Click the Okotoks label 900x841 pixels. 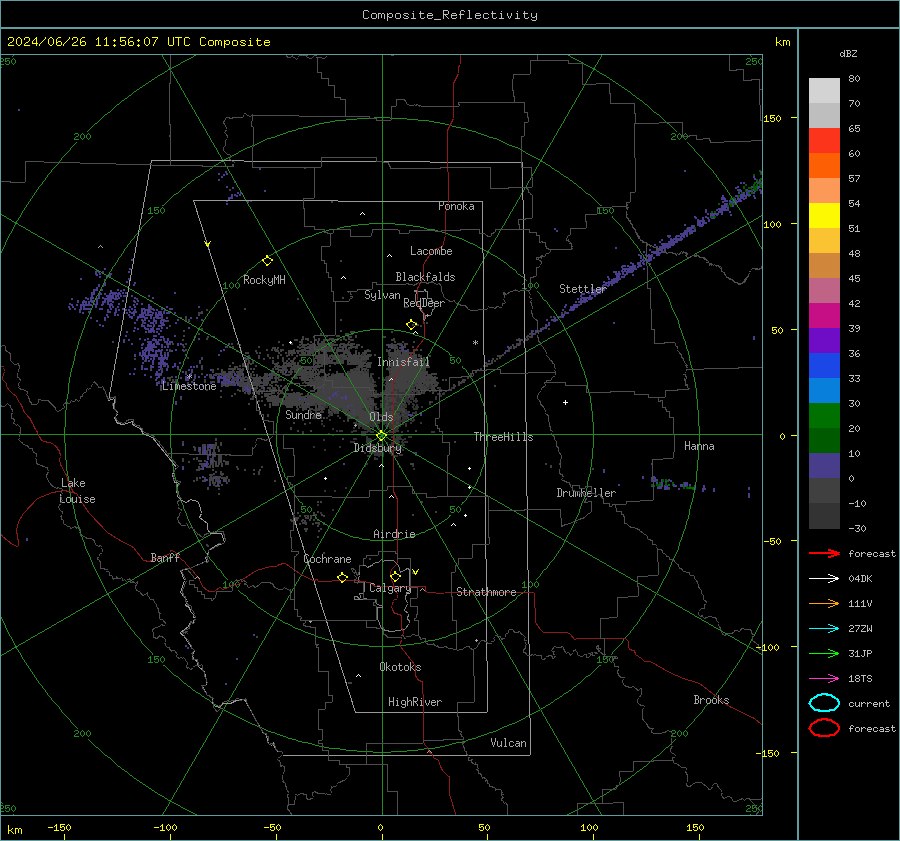[400, 667]
